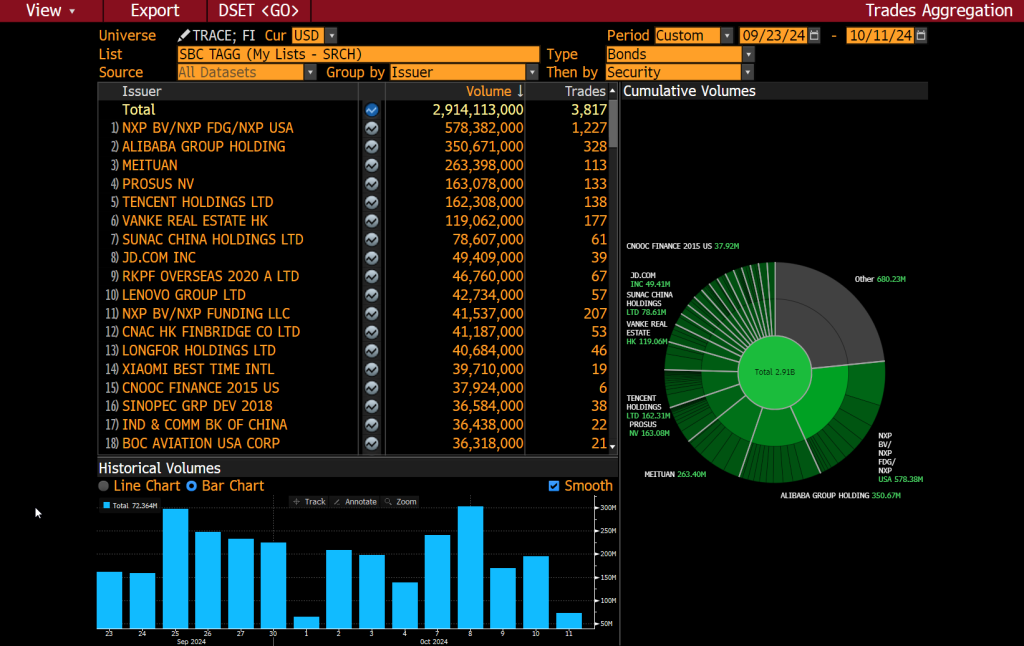Click the issuer table vertical scrollbar thumb
The width and height of the screenshot is (1024, 646).
coord(613,123)
